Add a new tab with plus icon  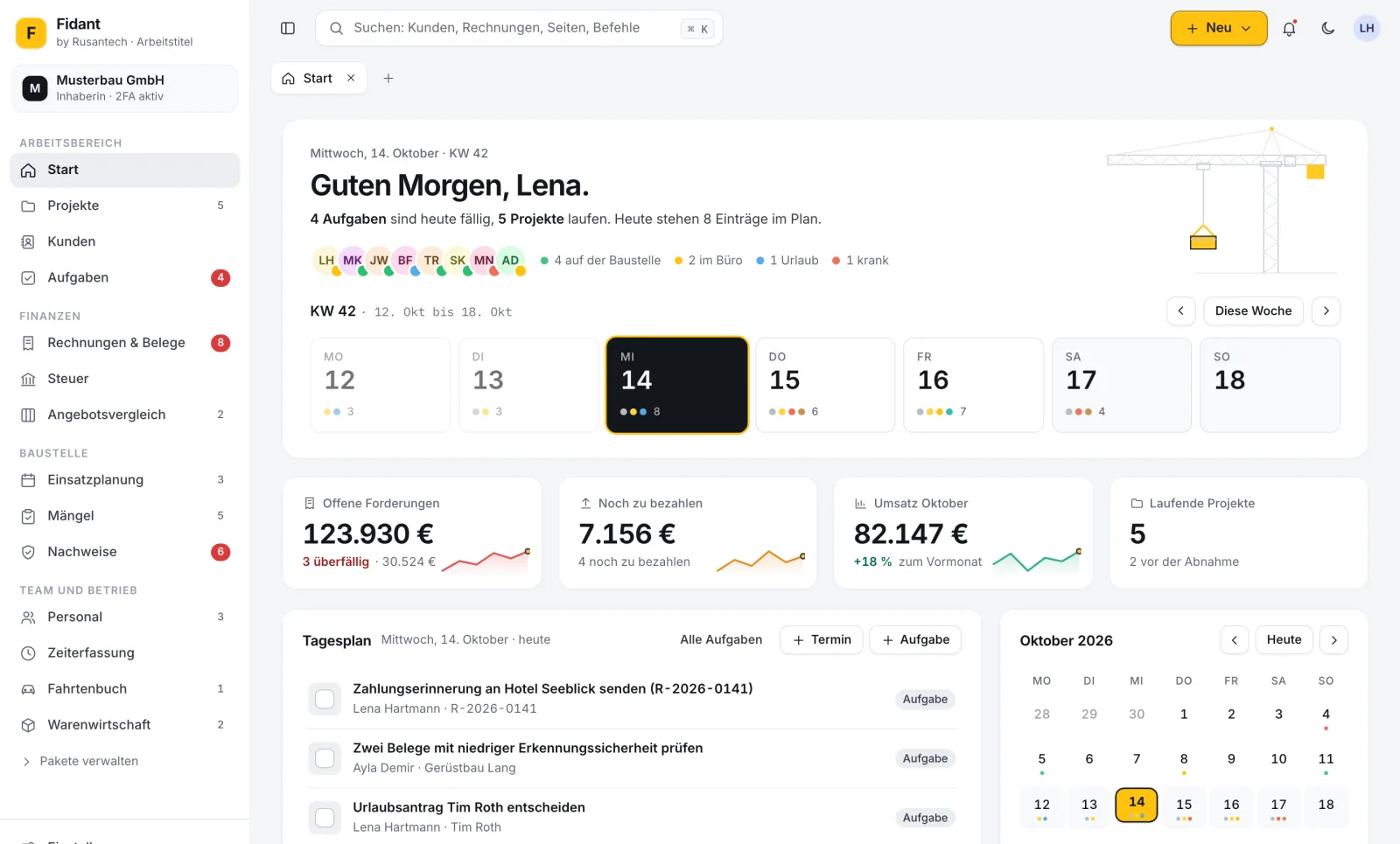coord(388,79)
